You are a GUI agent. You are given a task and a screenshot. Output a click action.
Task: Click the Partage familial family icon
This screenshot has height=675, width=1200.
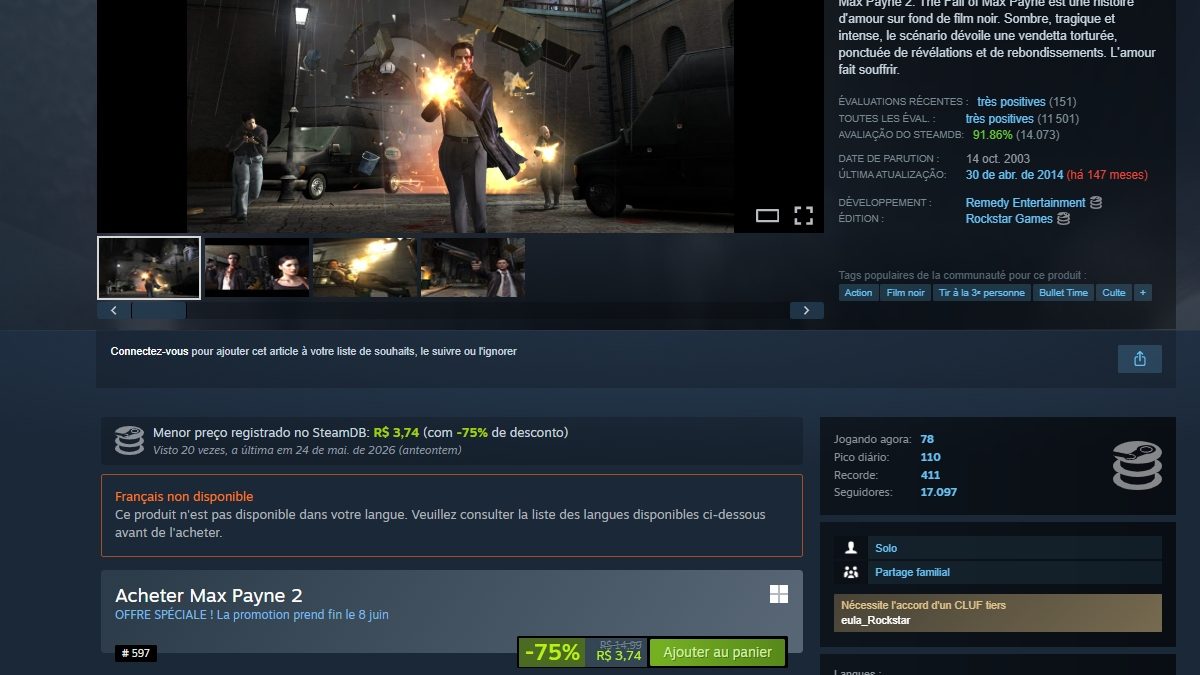pos(851,572)
